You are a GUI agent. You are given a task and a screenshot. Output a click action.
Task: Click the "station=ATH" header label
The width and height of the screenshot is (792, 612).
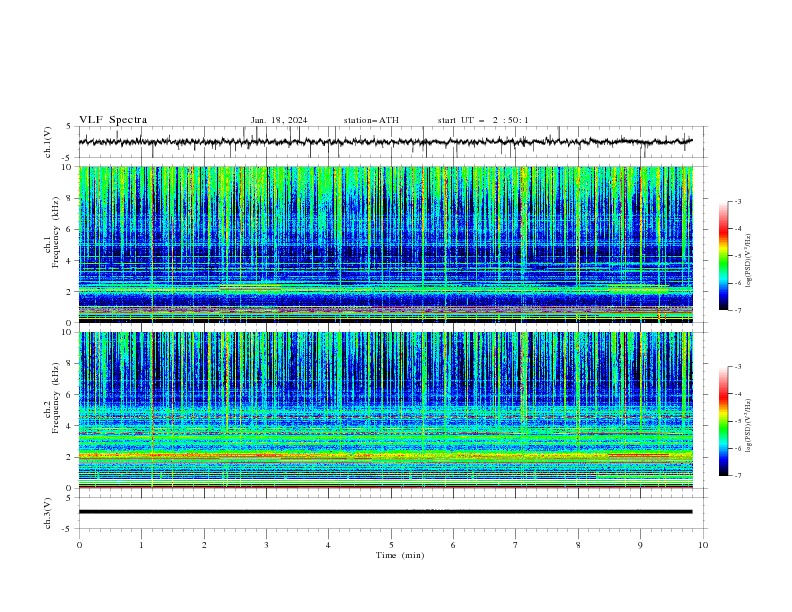tap(371, 120)
